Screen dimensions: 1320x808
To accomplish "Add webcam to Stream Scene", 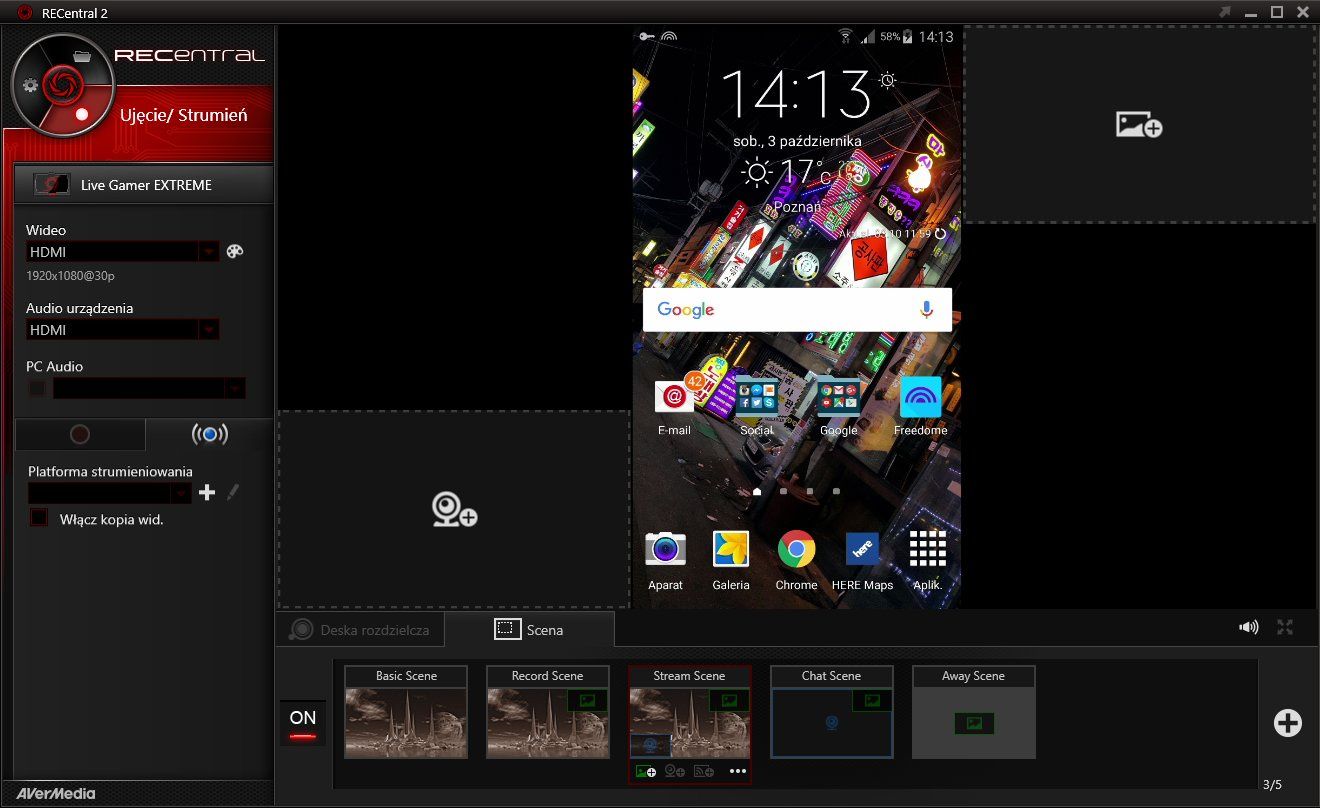I will pos(675,771).
